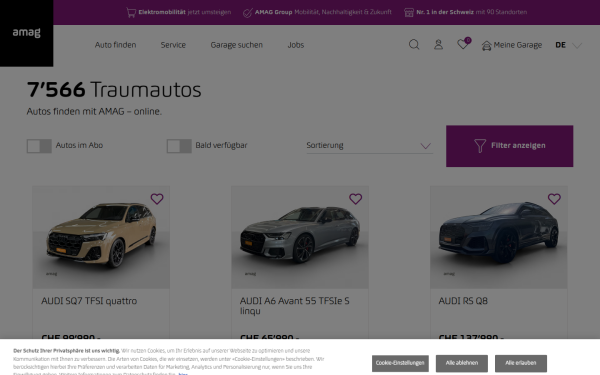The height and width of the screenshot is (375, 600).
Task: Click the Elektromobilität cart icon
Action: click(x=131, y=13)
